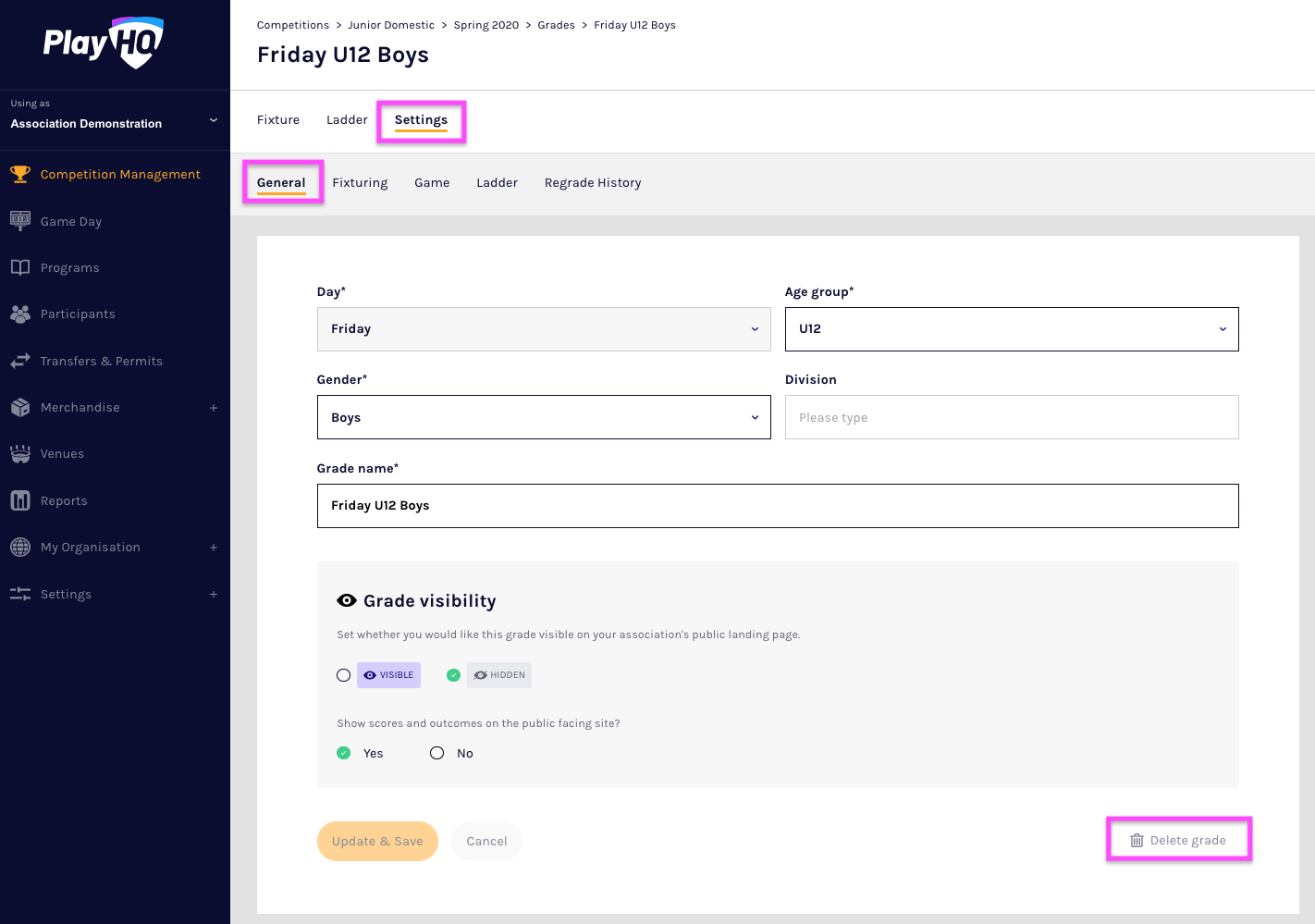This screenshot has height=924, width=1315.
Task: Select the Visible grade visibility radio
Action: pyautogui.click(x=344, y=675)
